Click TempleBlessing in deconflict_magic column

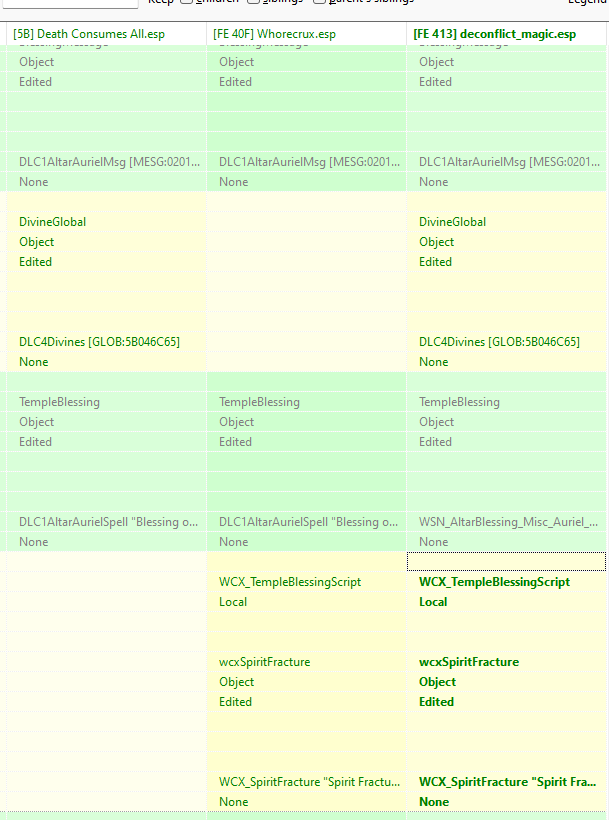click(459, 402)
